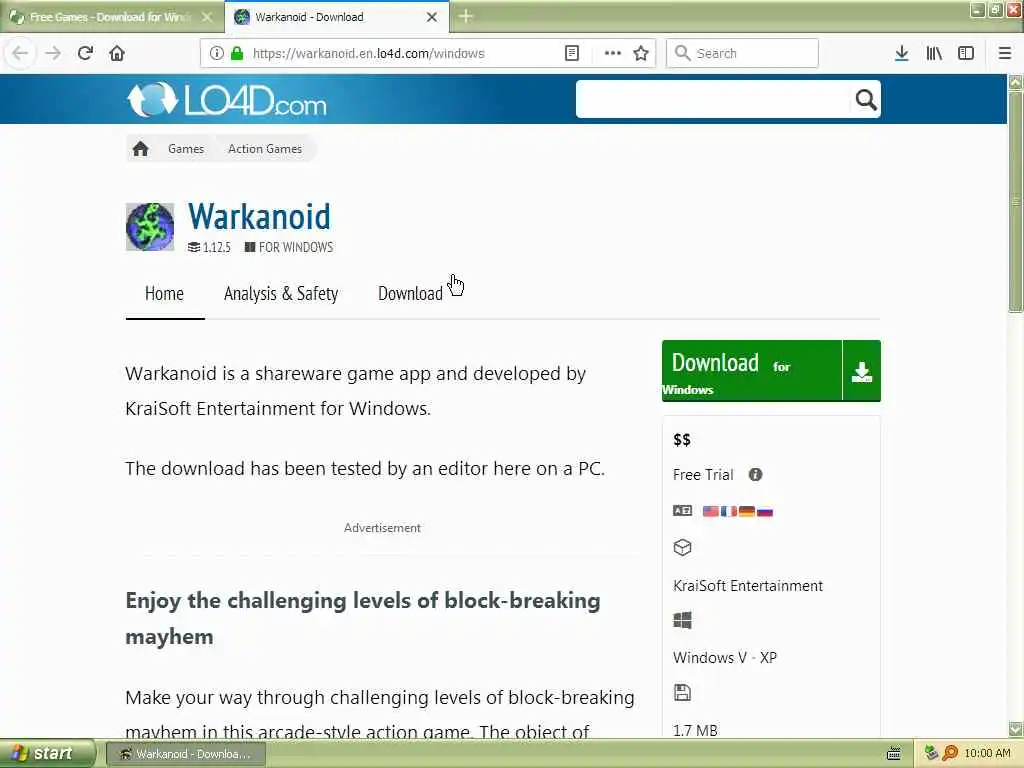Click the LO4D site search field
The width and height of the screenshot is (1024, 768).
[x=712, y=99]
